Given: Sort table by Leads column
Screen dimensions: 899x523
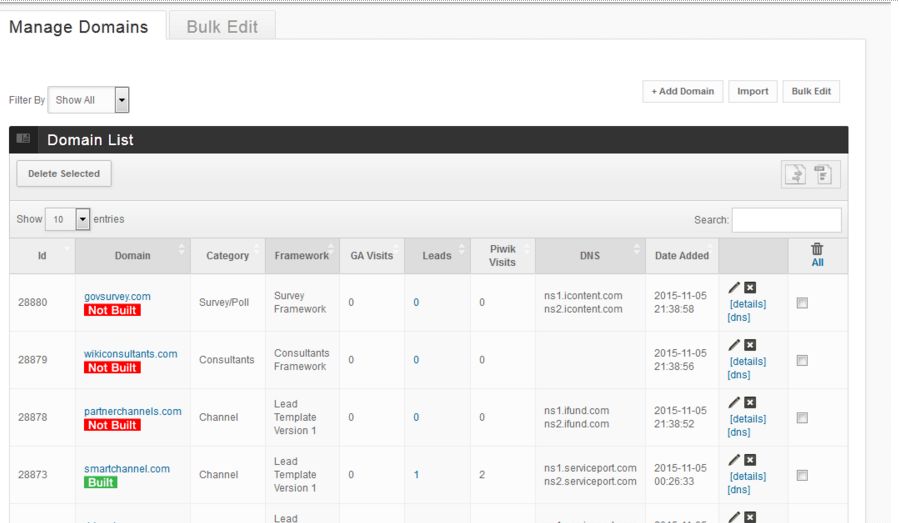Looking at the screenshot, I should (437, 256).
